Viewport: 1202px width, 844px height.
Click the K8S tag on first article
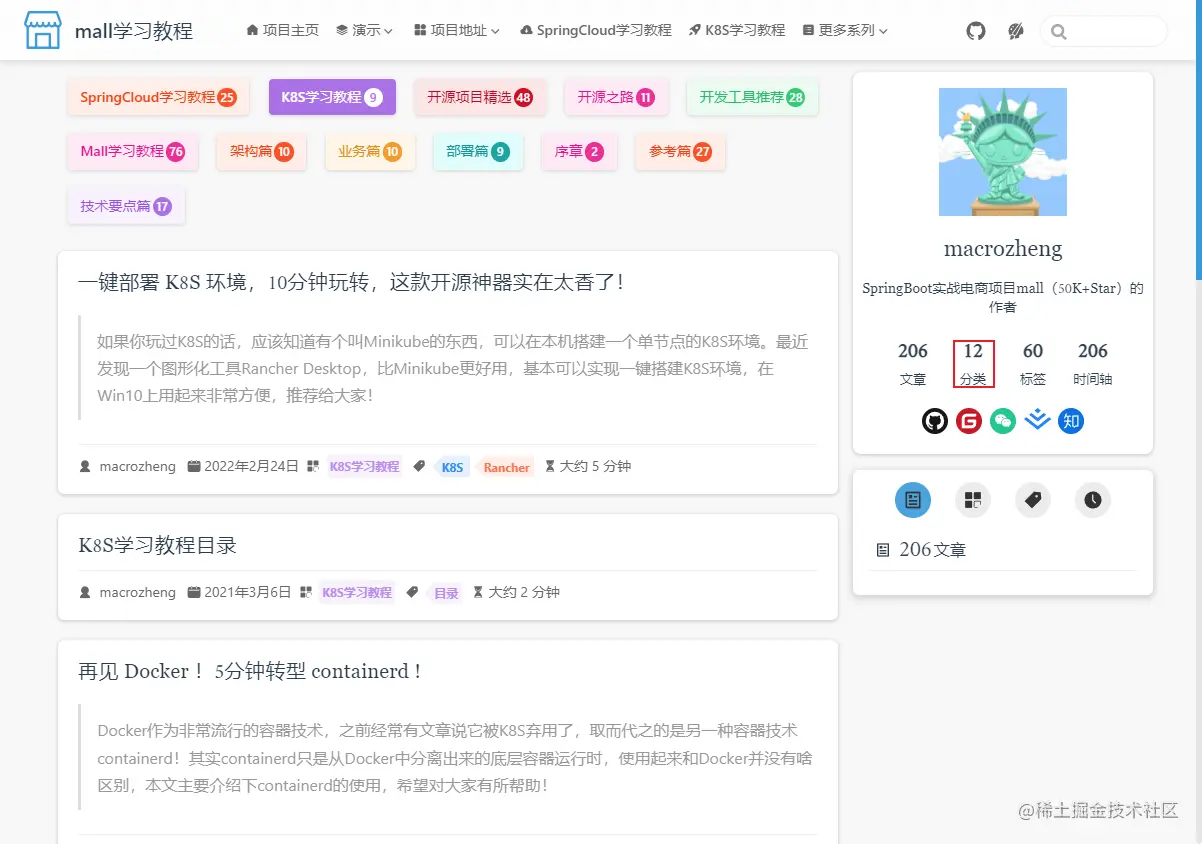453,467
